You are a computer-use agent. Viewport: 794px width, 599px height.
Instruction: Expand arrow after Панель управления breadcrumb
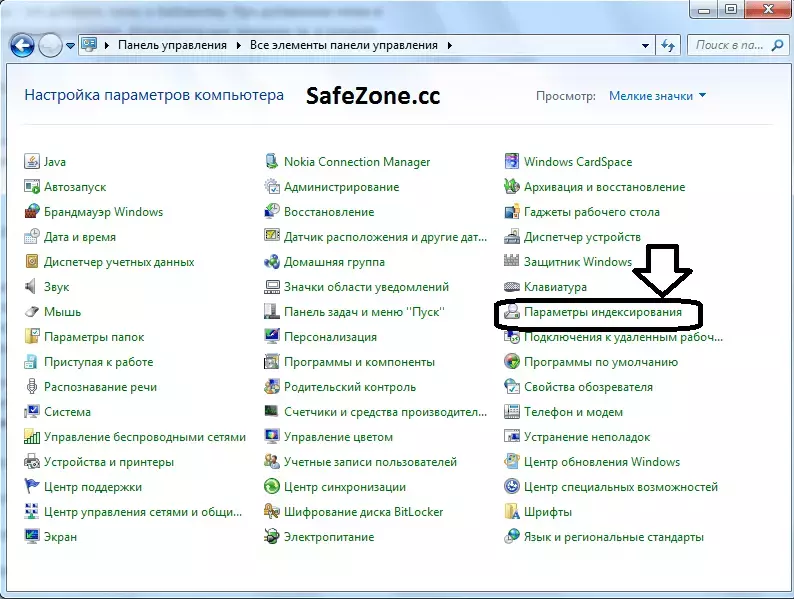point(239,46)
